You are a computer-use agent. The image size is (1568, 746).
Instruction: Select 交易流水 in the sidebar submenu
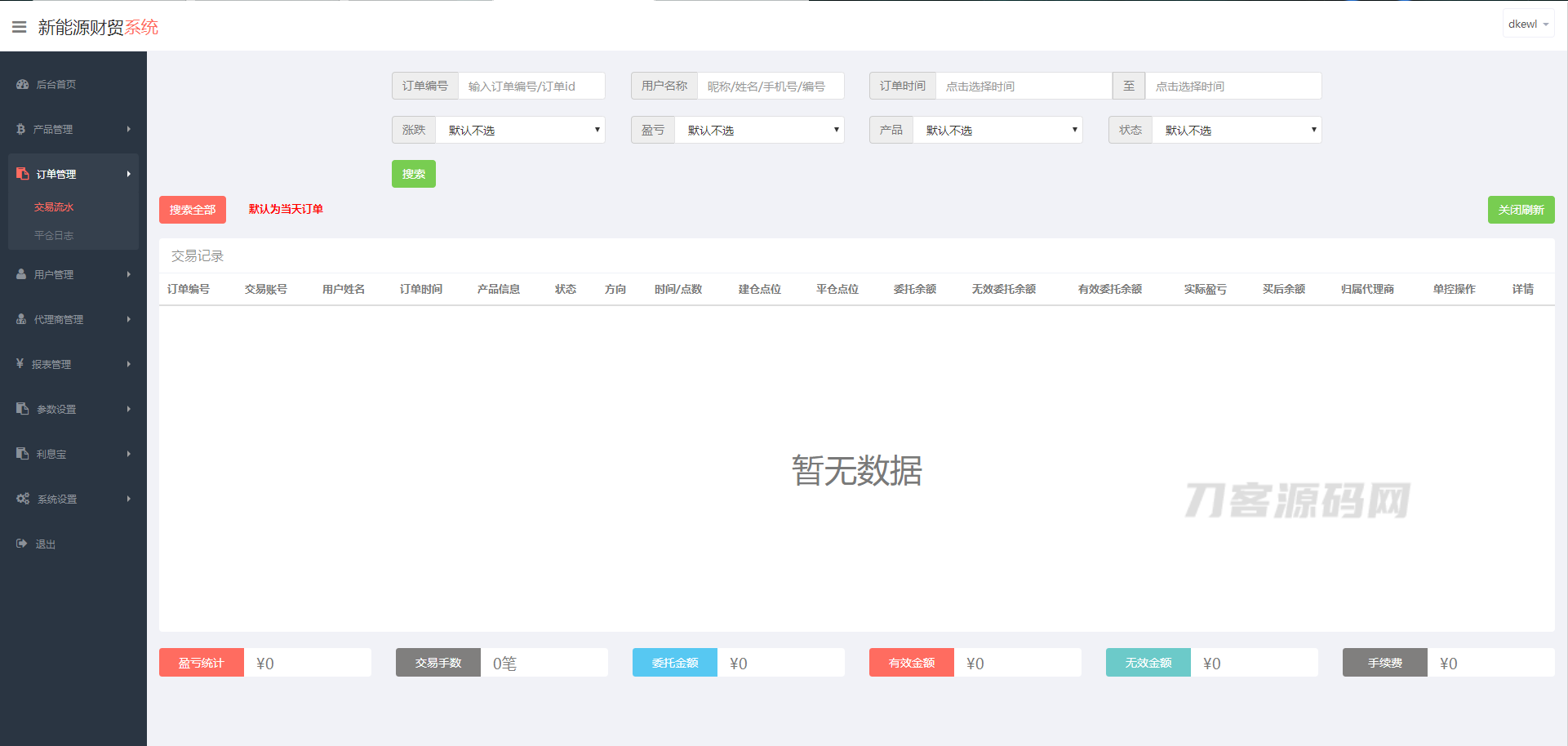[x=54, y=207]
